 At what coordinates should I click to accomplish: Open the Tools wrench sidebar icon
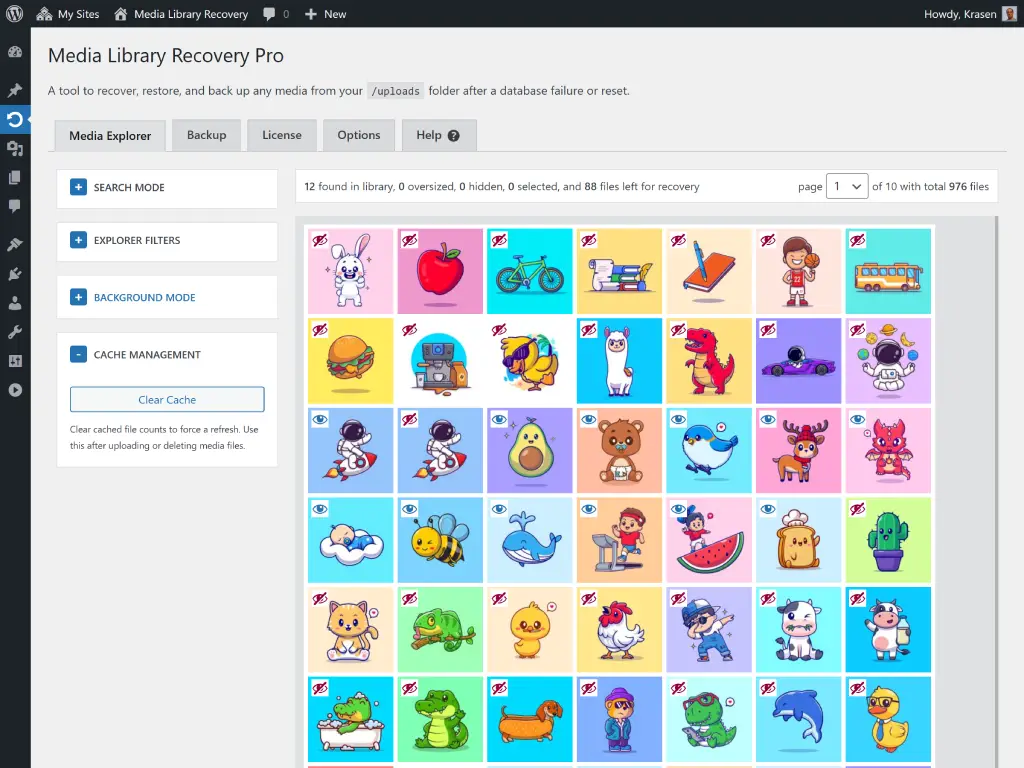coord(17,333)
